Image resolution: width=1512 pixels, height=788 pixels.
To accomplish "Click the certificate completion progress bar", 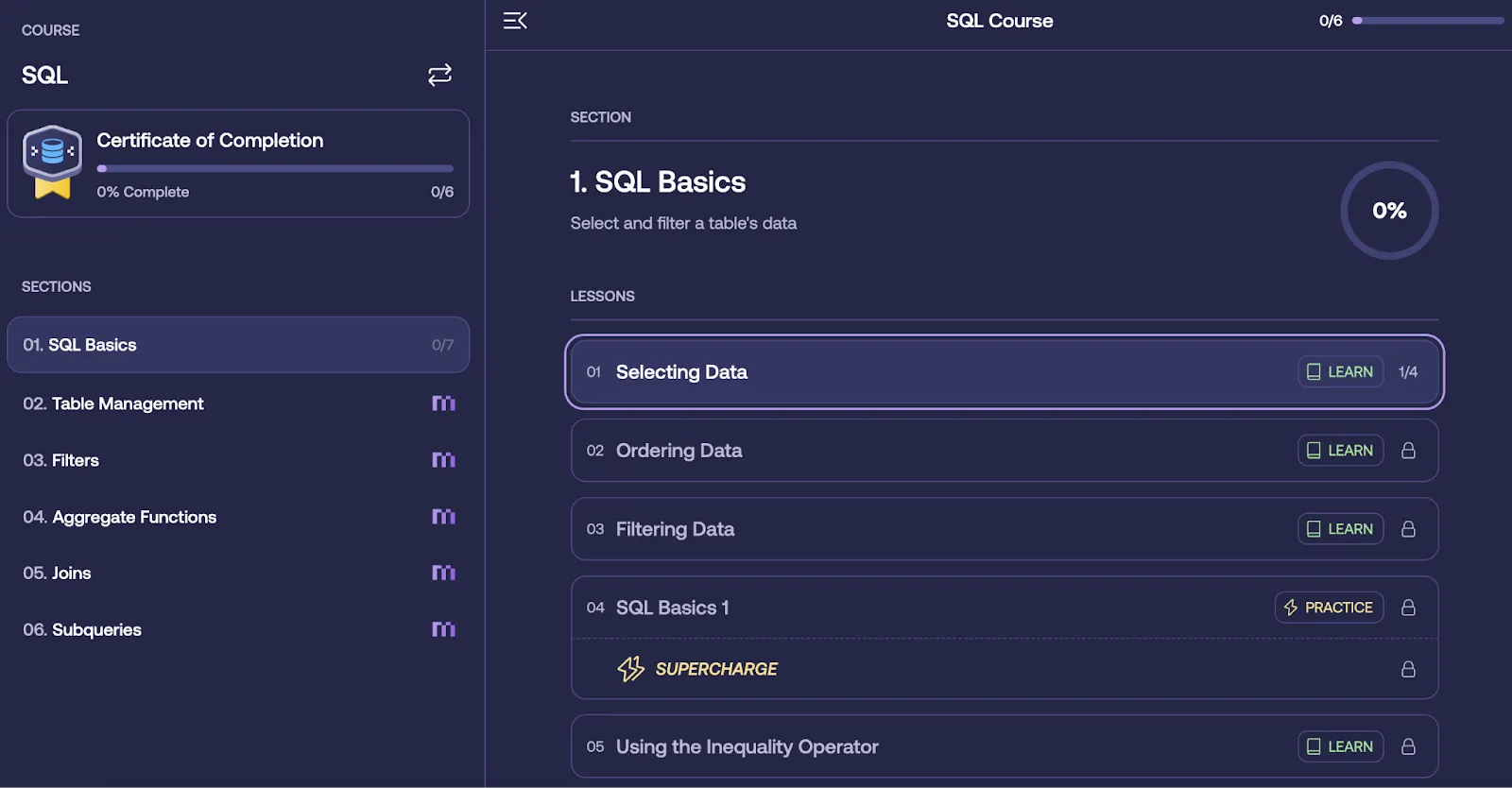I will coord(275,169).
